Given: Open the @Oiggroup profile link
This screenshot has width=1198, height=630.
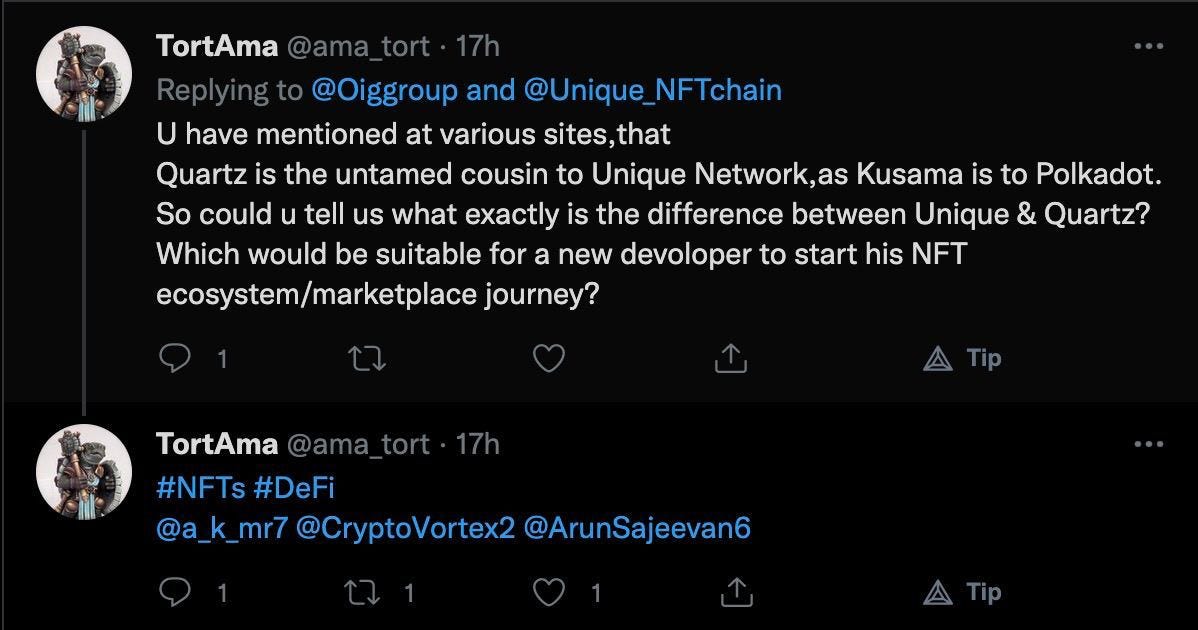Looking at the screenshot, I should [384, 90].
